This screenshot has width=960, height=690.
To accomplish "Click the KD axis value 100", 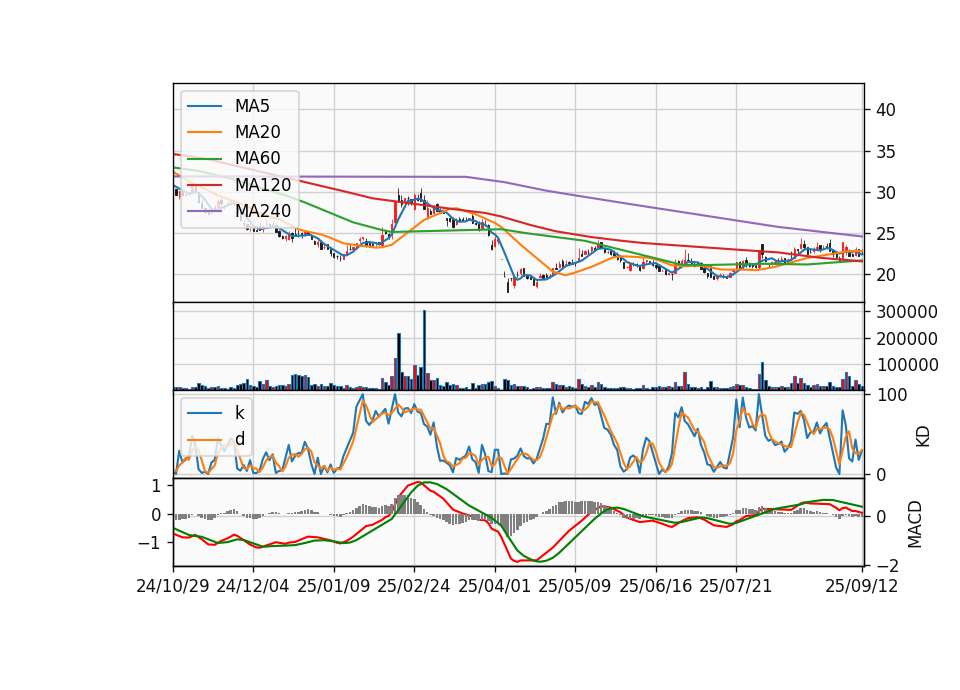I will pos(892,395).
